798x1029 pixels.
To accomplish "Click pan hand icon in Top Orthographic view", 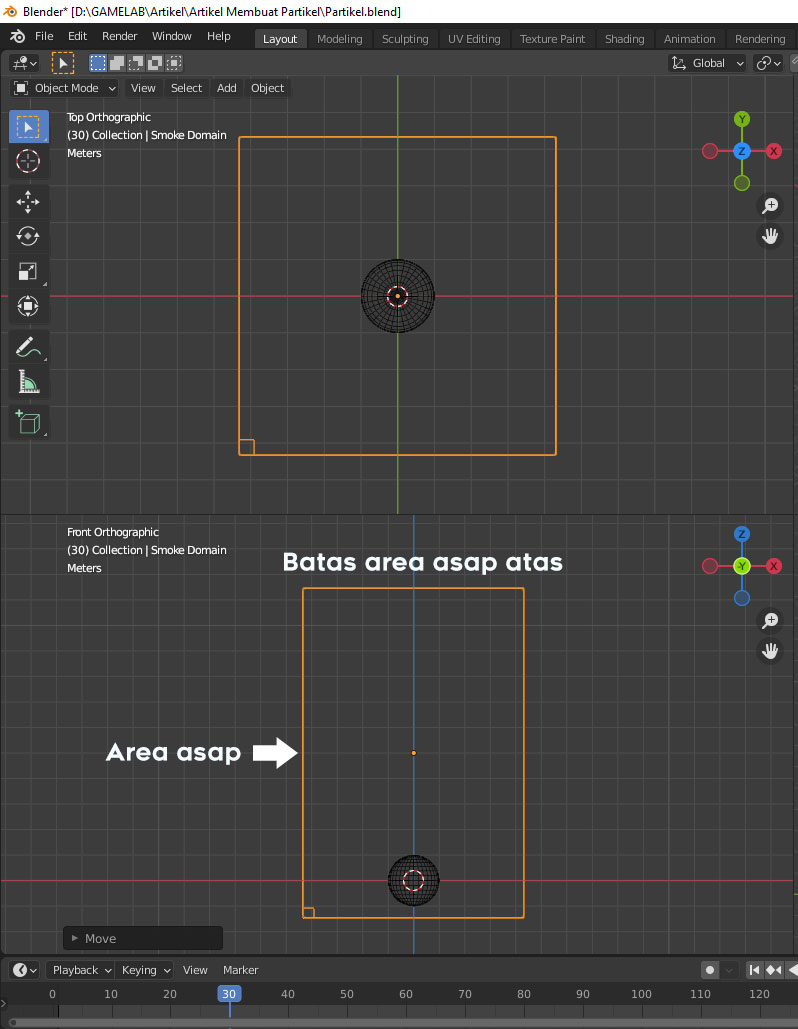I will pos(770,236).
